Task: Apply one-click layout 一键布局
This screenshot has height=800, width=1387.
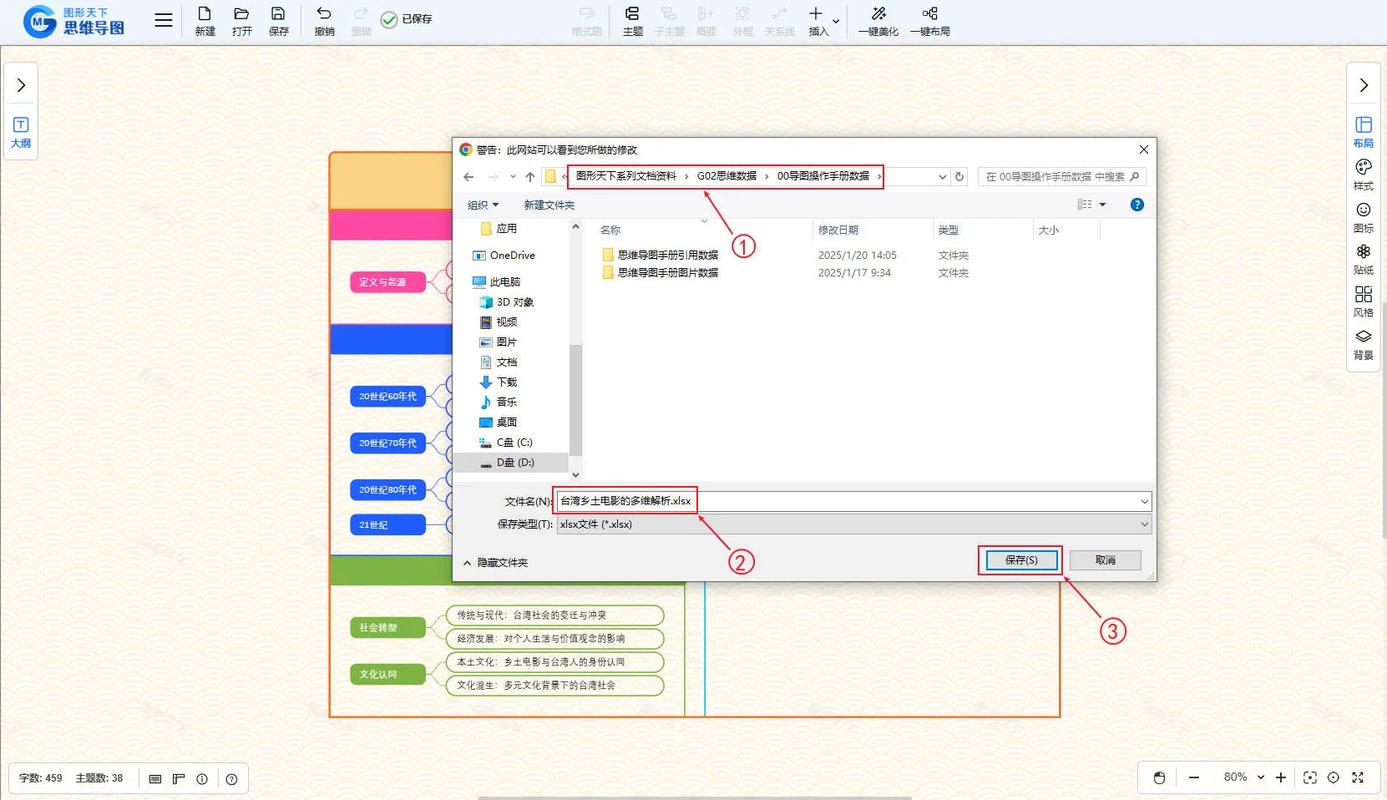Action: click(929, 20)
